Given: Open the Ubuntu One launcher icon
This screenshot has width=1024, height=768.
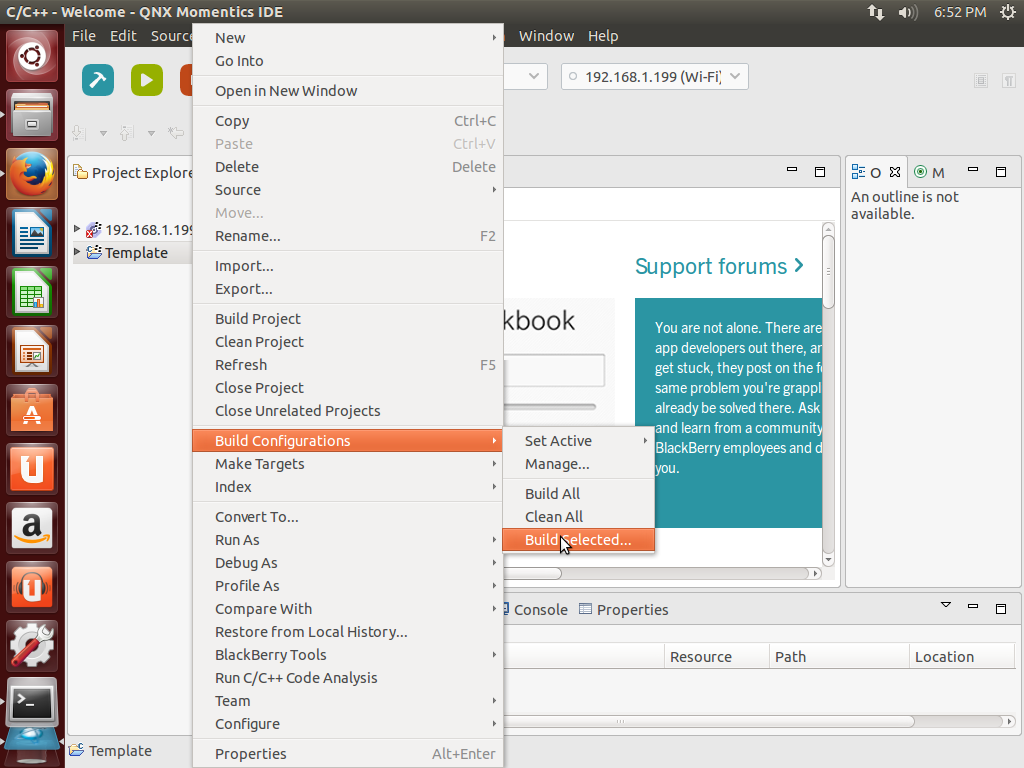Looking at the screenshot, I should click(32, 468).
